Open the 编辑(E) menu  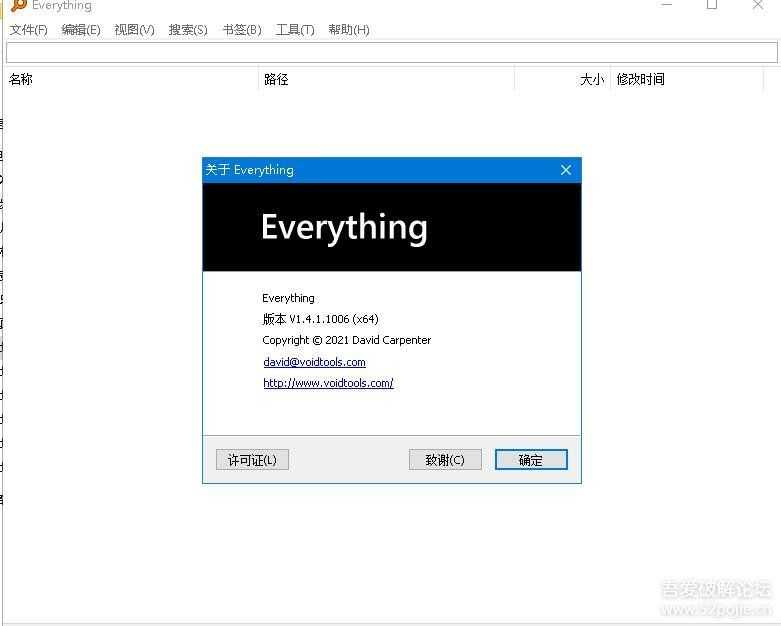[x=81, y=30]
